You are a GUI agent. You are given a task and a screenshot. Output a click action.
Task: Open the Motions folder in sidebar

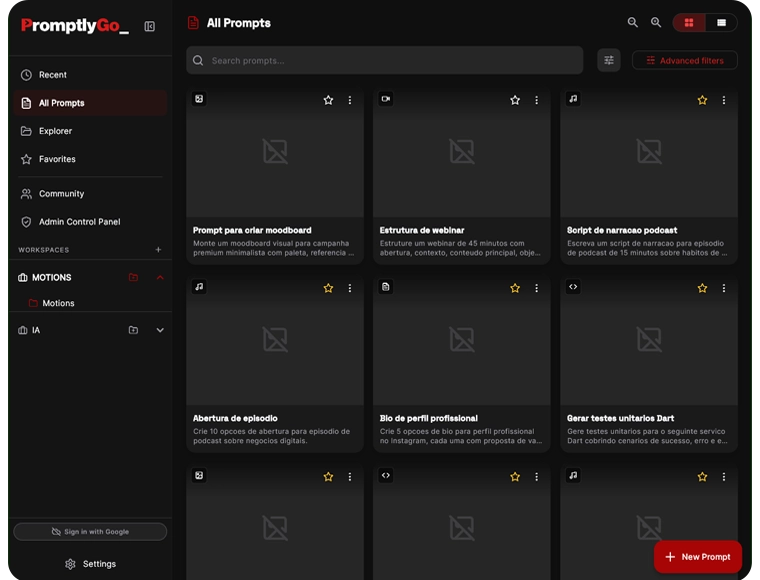point(58,303)
